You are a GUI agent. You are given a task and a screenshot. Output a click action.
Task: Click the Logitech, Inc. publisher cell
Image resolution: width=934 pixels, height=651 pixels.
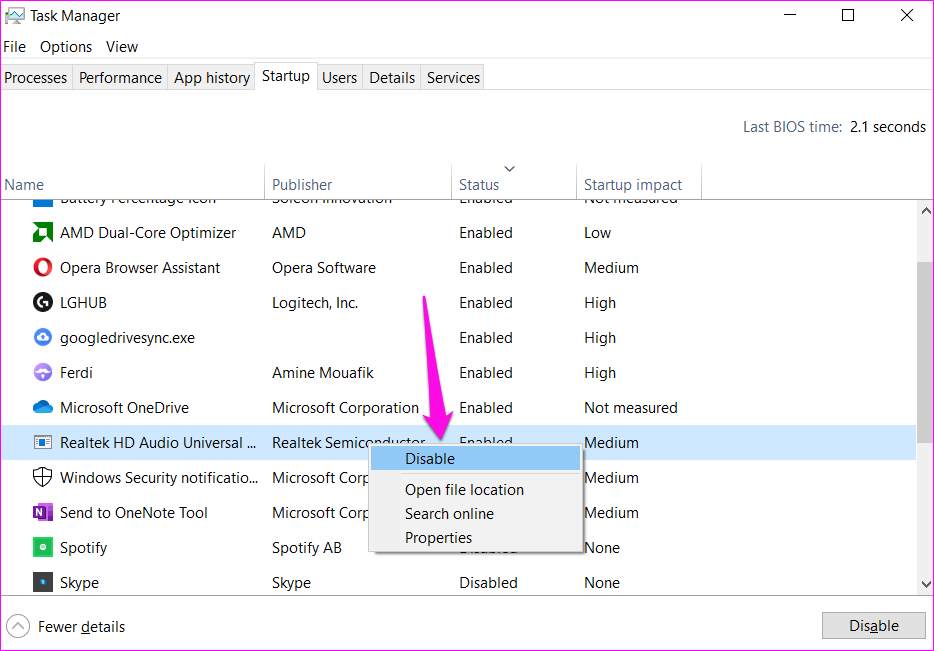(315, 303)
